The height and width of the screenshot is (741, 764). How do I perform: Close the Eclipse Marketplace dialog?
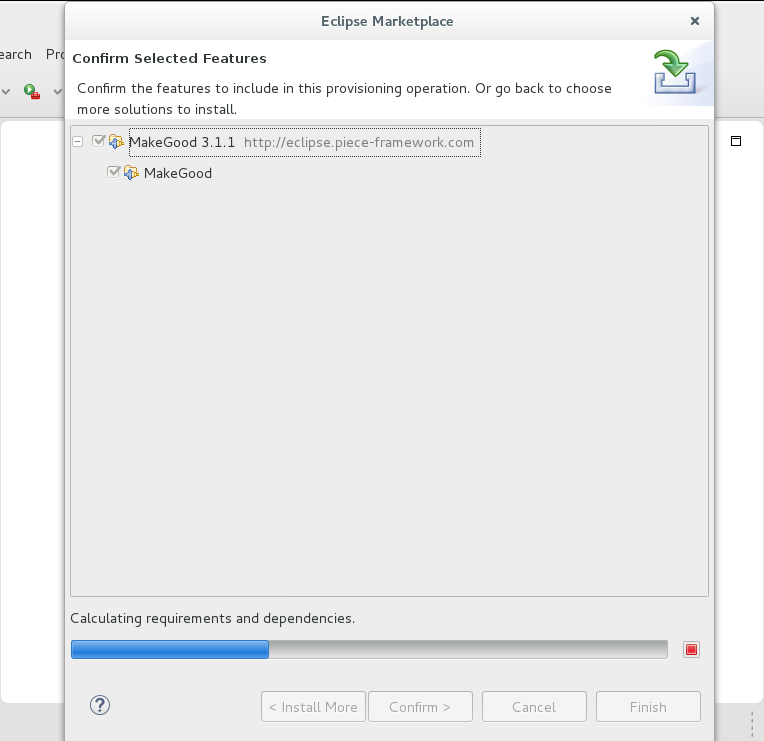click(695, 21)
